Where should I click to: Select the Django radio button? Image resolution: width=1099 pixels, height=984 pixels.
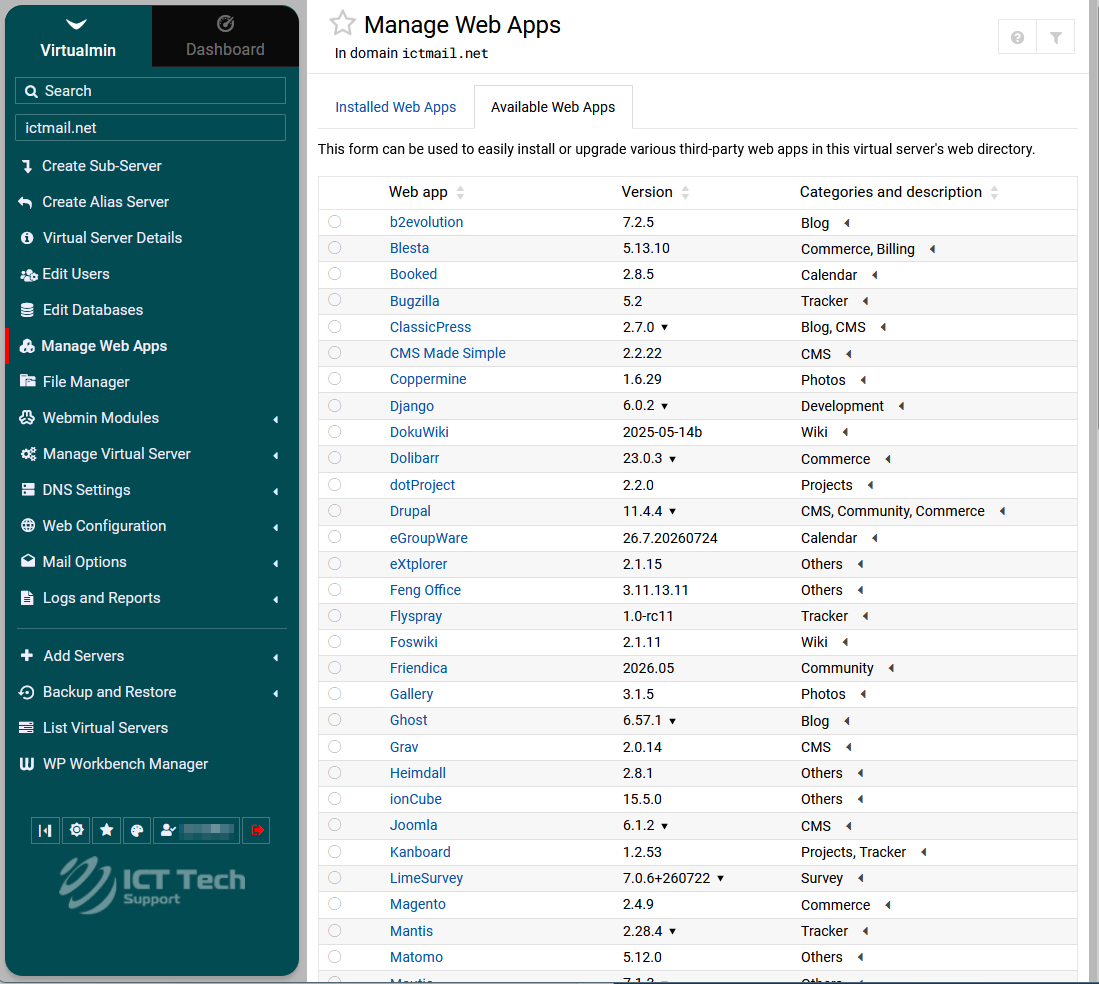point(335,405)
